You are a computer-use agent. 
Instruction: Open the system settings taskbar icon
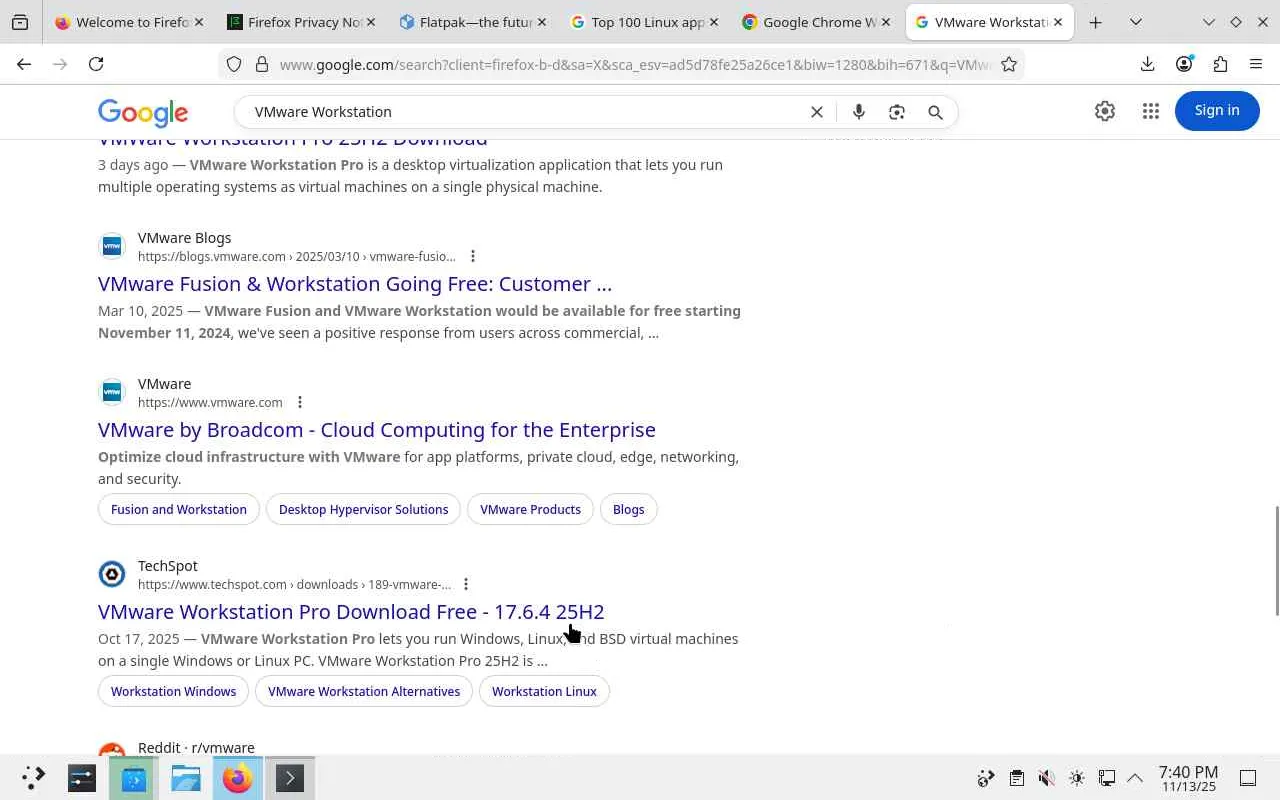pyautogui.click(x=82, y=778)
